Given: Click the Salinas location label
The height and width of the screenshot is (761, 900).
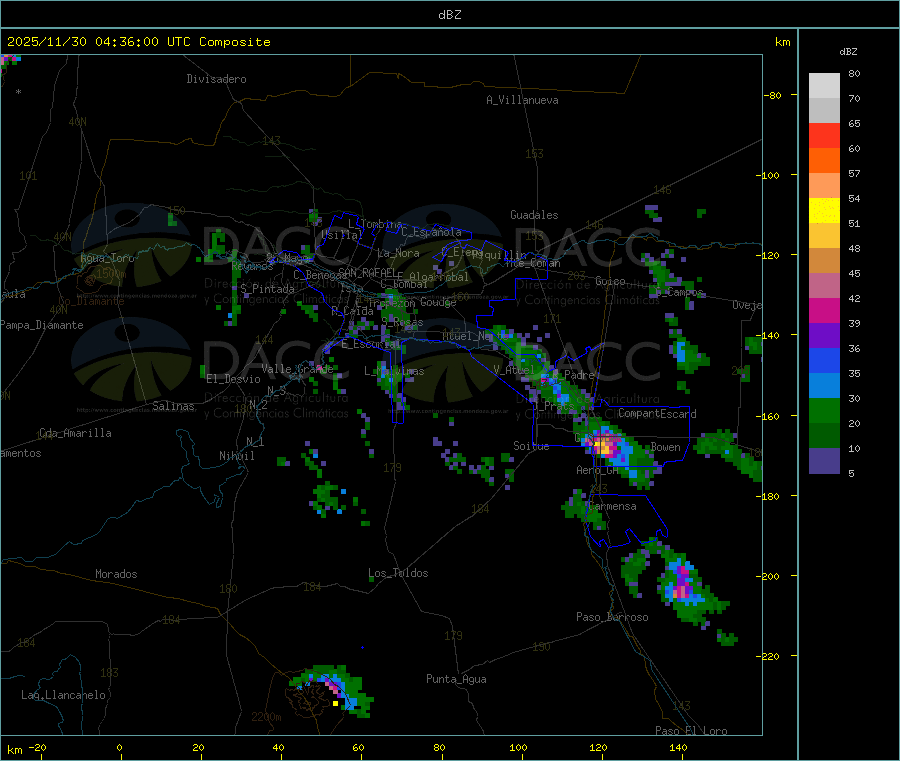Looking at the screenshot, I should pyautogui.click(x=173, y=406).
